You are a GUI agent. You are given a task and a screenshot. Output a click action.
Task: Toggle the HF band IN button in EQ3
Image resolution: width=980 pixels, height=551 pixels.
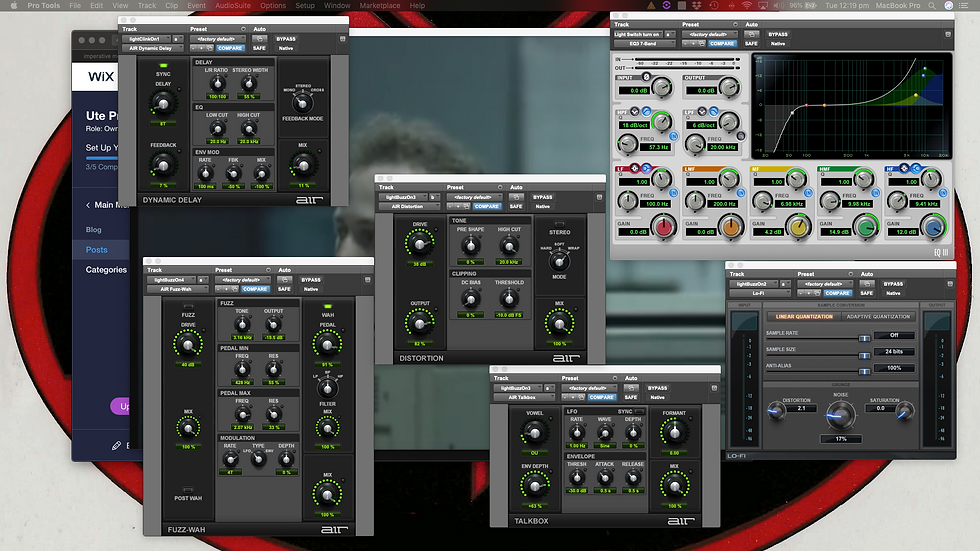[943, 192]
